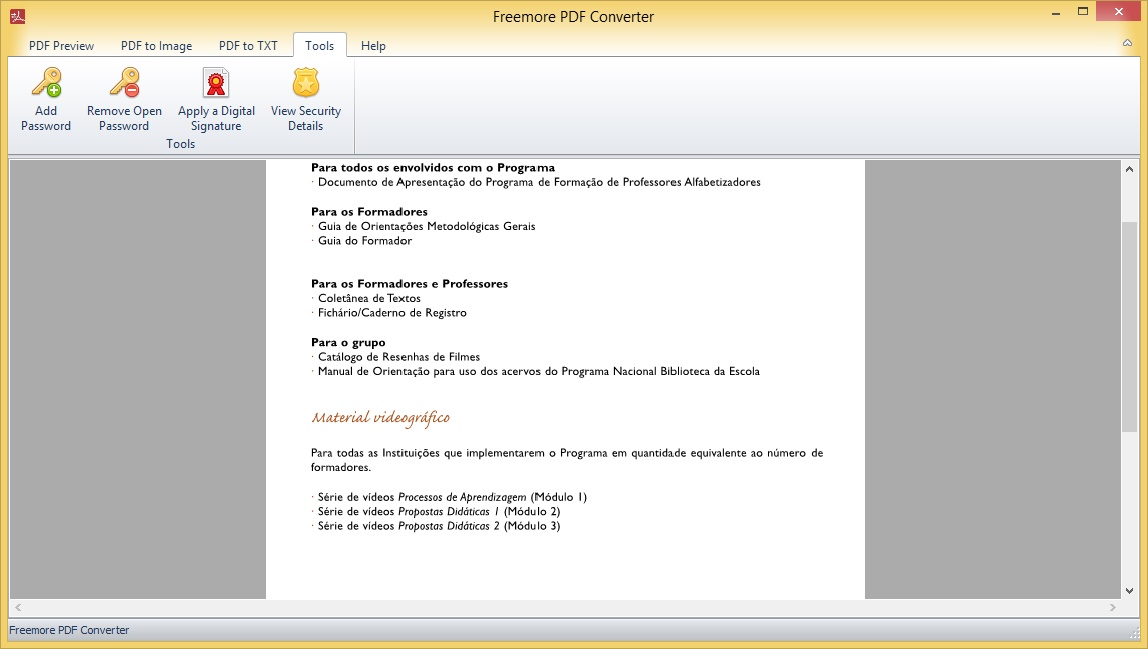Close the Freemore PDF Converter window
The width and height of the screenshot is (1148, 649).
click(x=1119, y=12)
